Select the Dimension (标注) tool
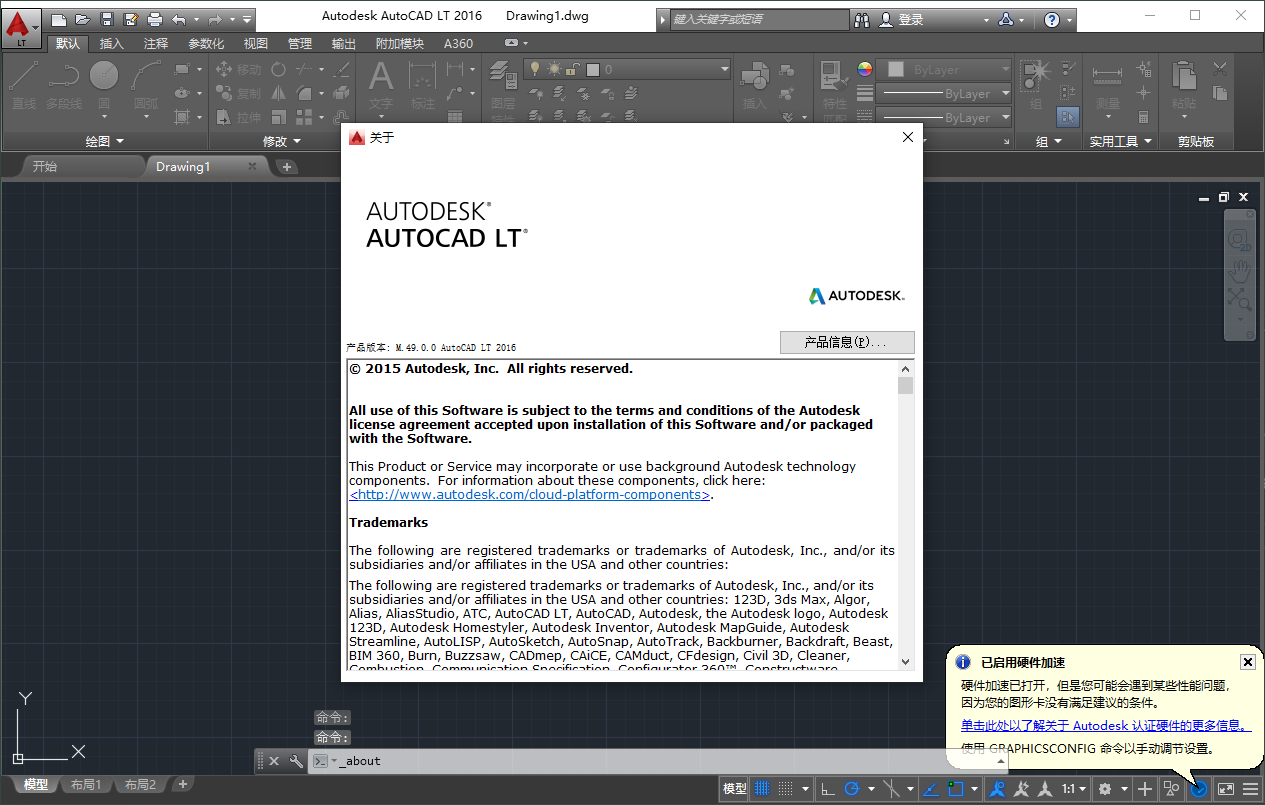The width and height of the screenshot is (1265, 805). point(423,85)
